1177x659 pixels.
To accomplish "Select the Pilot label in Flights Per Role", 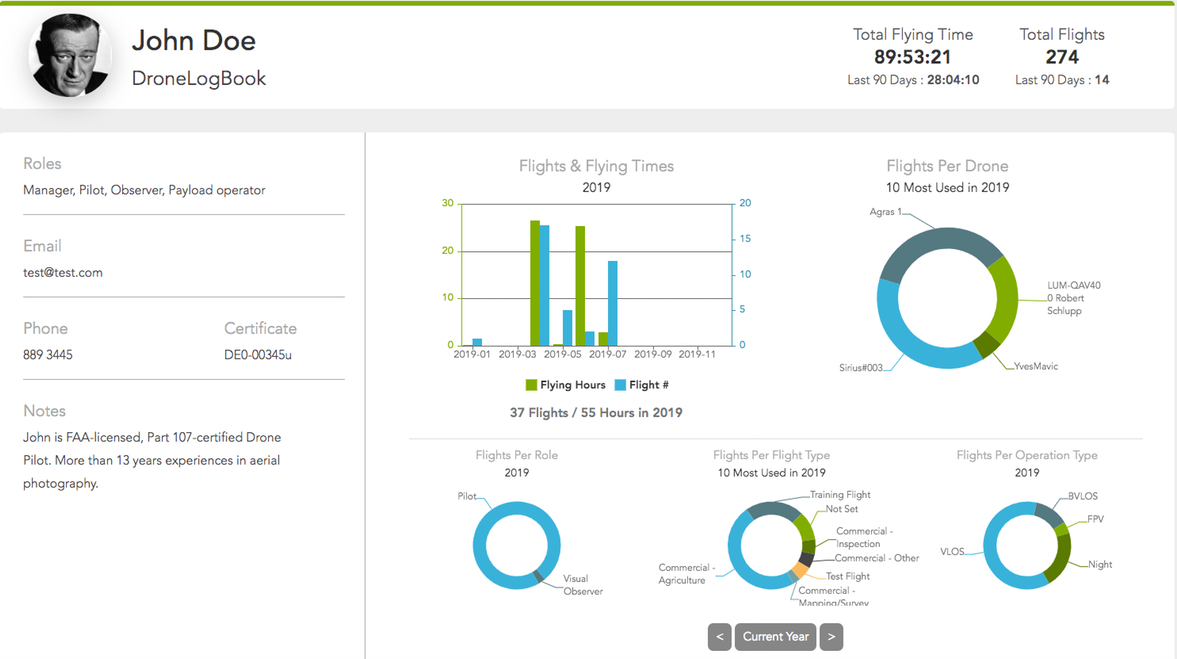I will 467,496.
